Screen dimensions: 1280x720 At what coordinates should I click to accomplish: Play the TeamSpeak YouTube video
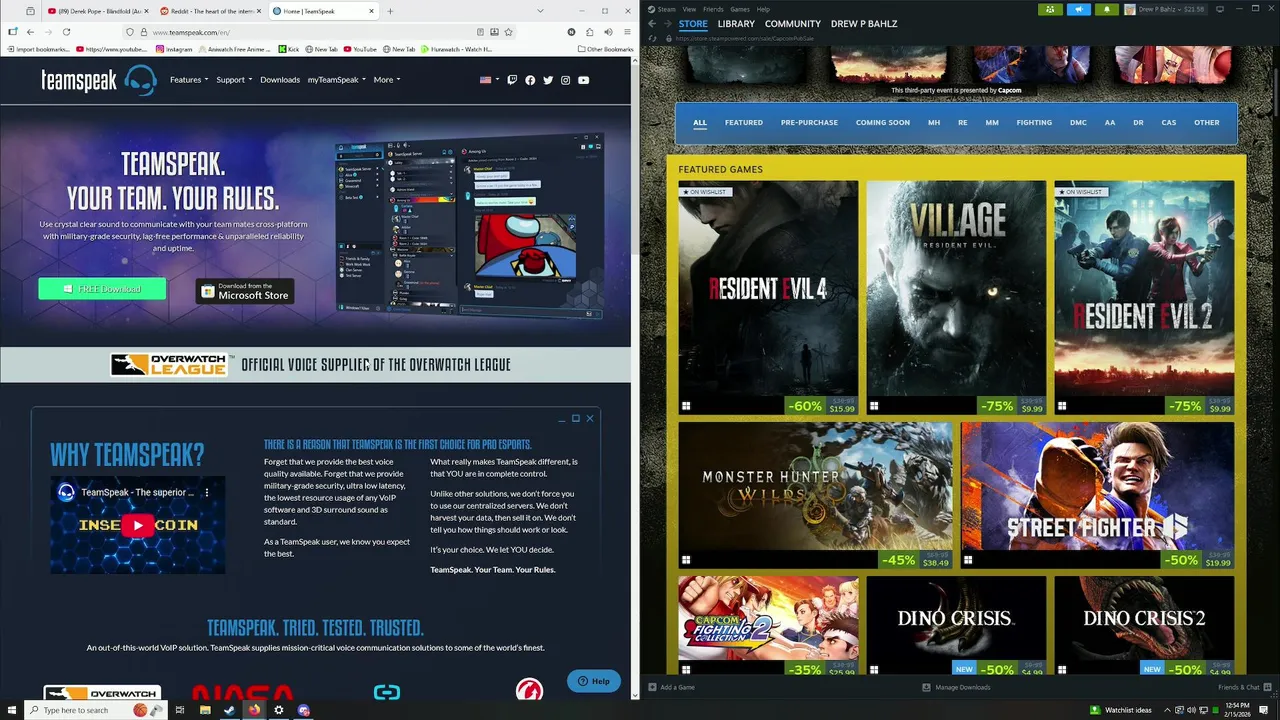138,525
